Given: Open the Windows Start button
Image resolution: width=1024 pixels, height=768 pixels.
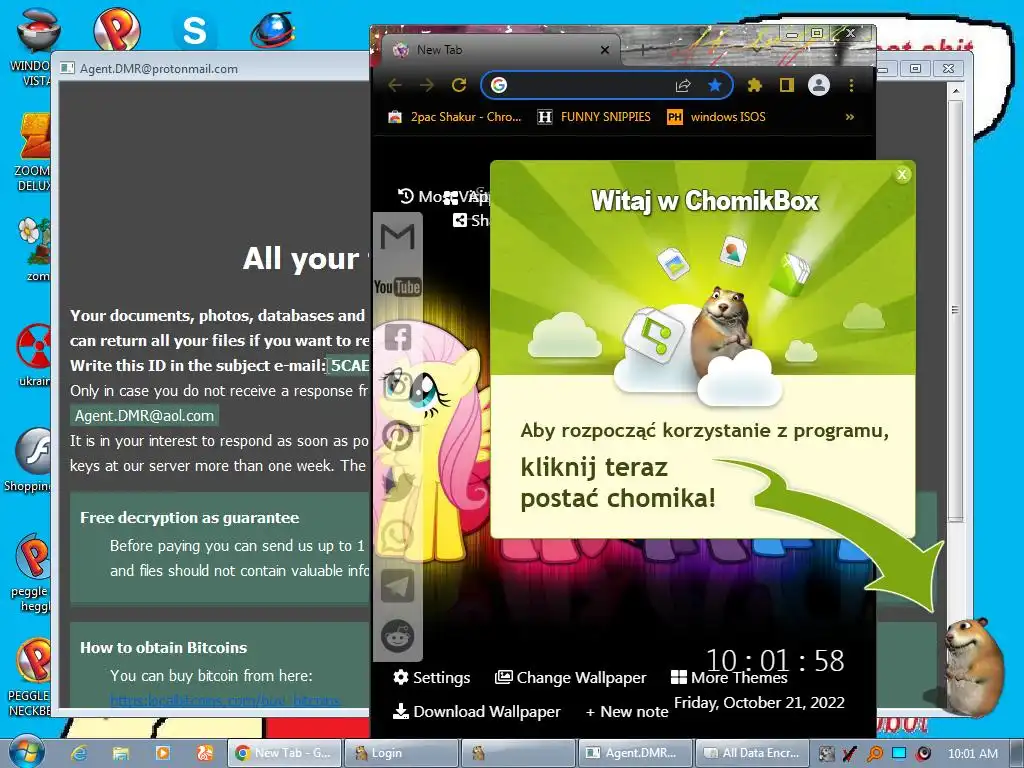Looking at the screenshot, I should click(26, 752).
